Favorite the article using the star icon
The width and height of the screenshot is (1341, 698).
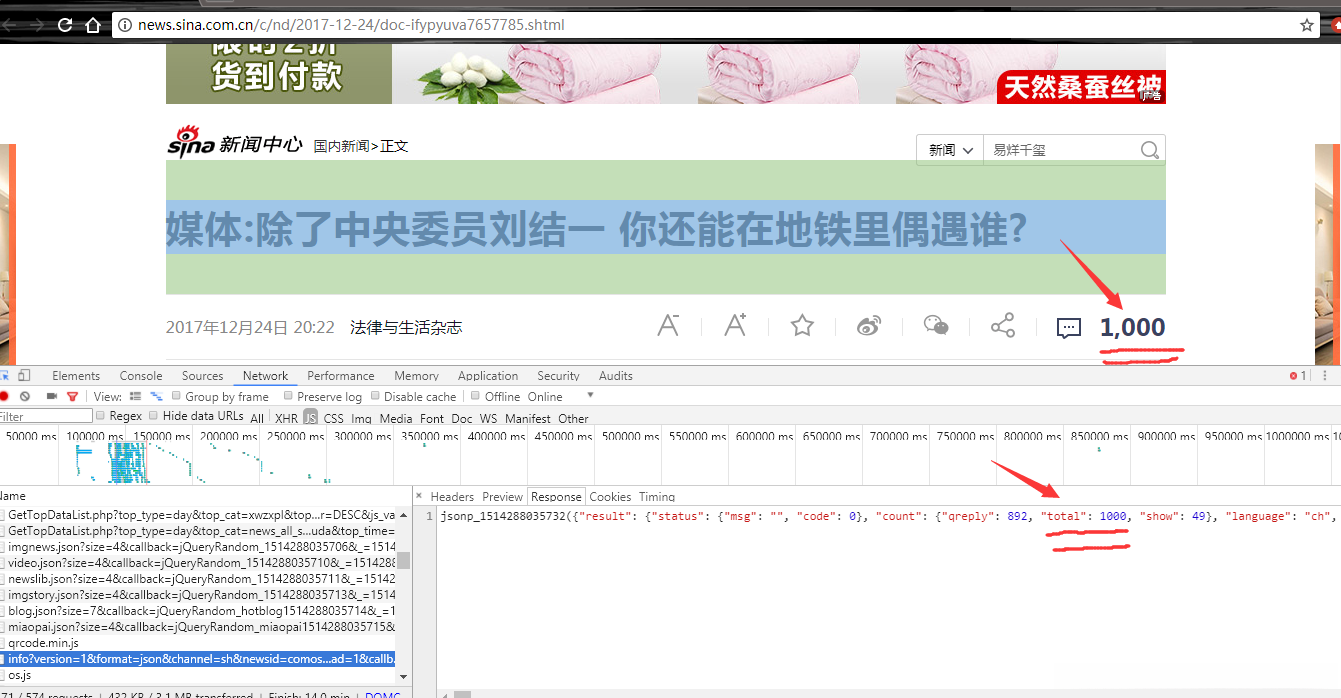pyautogui.click(x=802, y=325)
